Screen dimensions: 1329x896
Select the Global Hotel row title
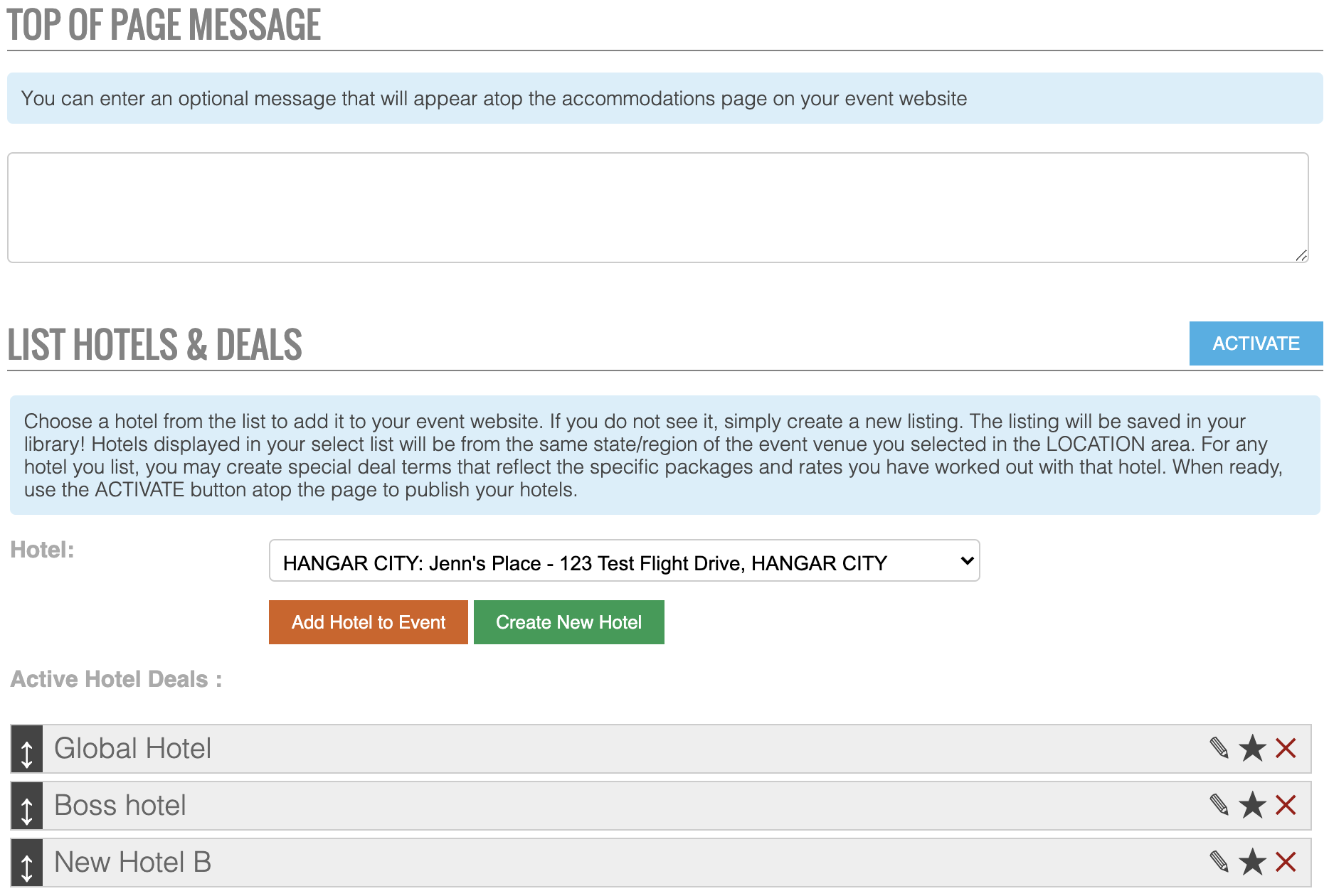(x=133, y=748)
